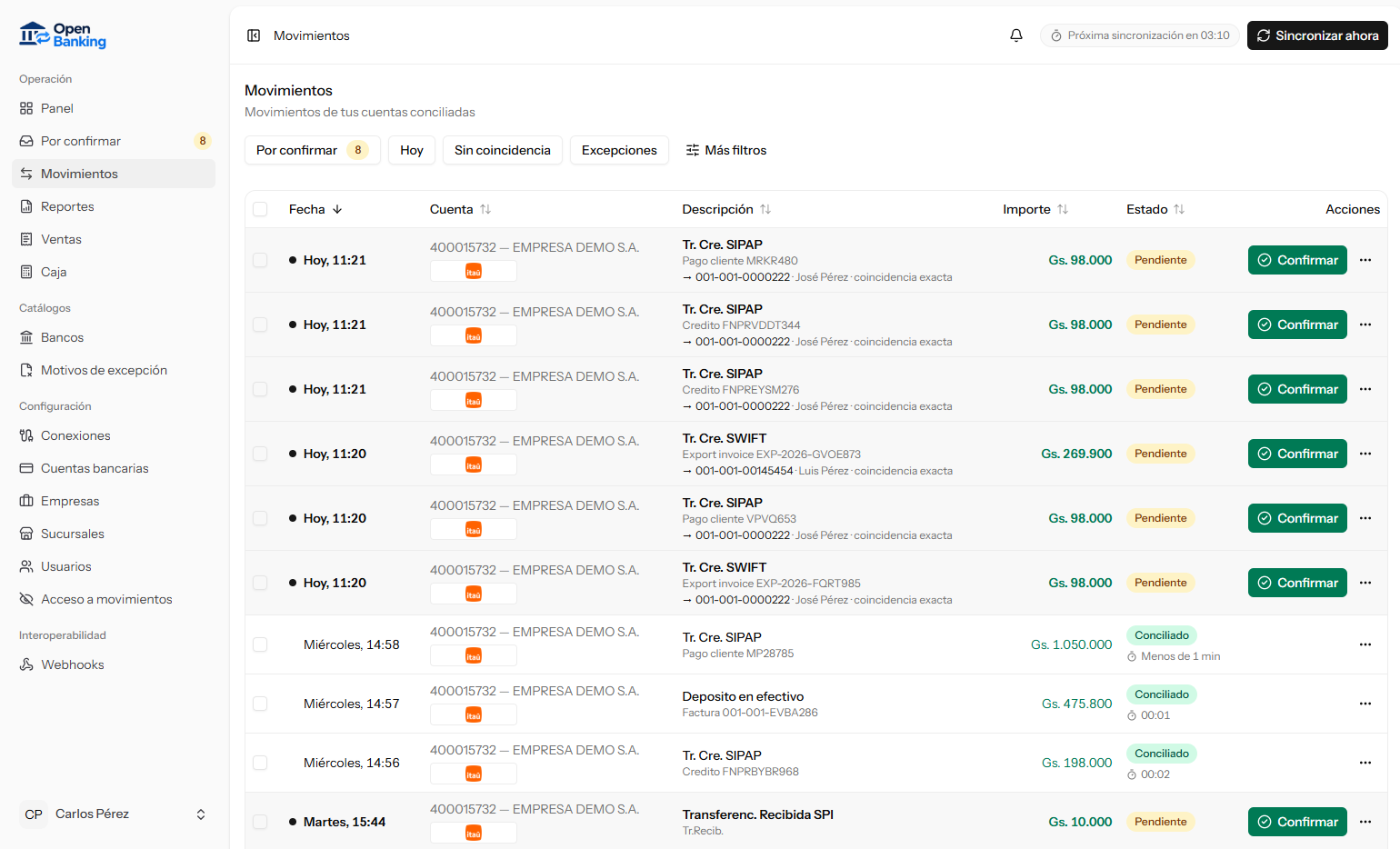Confirm the Transferenc. Recibida SPI movement
The image size is (1400, 849).
pos(1297,822)
